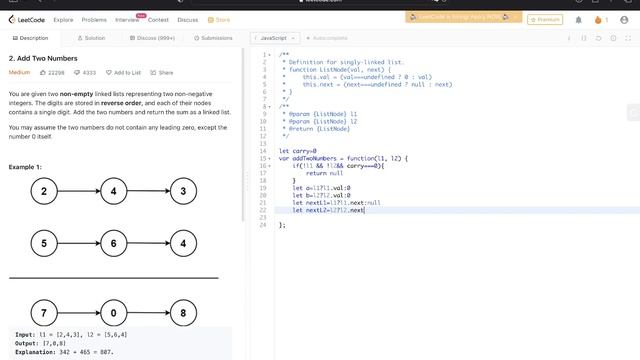Click the side tab on the right editor edge
The width and height of the screenshot is (640, 360).
click(x=633, y=113)
